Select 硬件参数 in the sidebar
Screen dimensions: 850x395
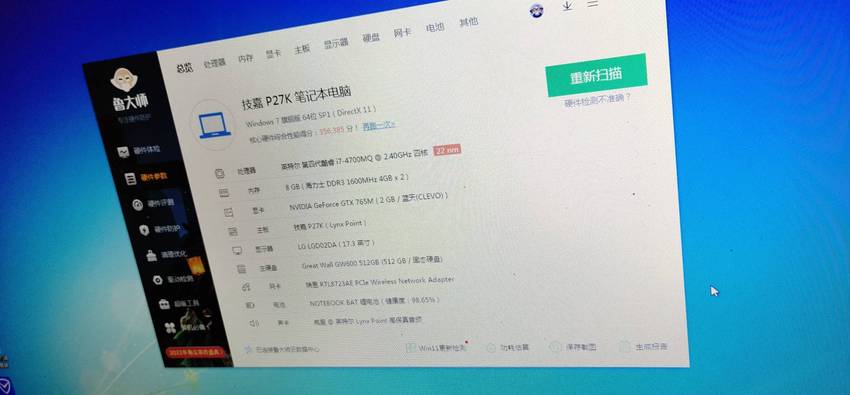[146, 178]
